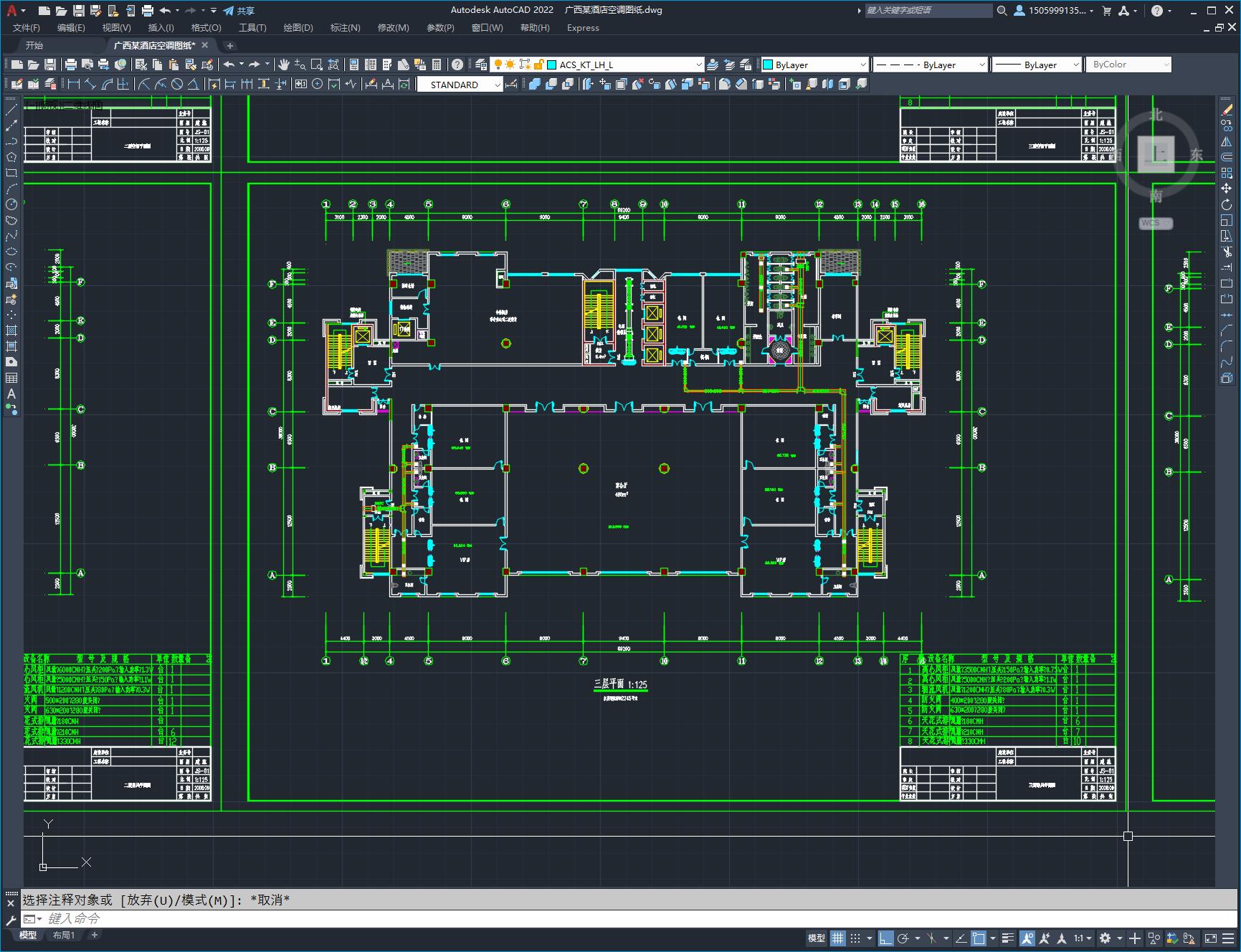
Task: Select the Rectangle draw tool
Action: coord(11,173)
